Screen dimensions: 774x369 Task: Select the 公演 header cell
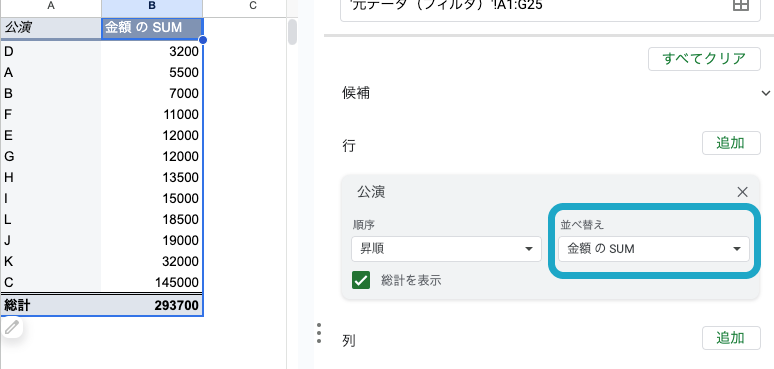click(x=51, y=28)
